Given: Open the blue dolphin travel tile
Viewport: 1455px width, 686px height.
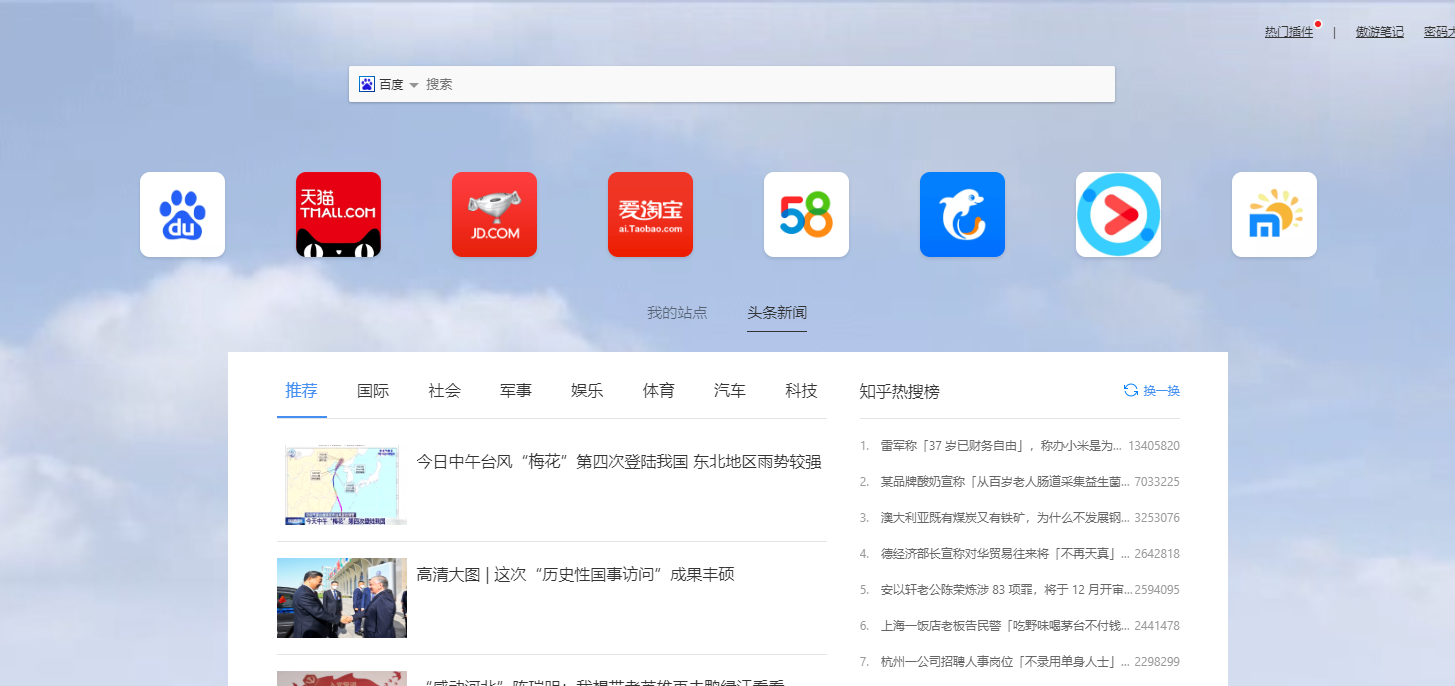Looking at the screenshot, I should (962, 214).
